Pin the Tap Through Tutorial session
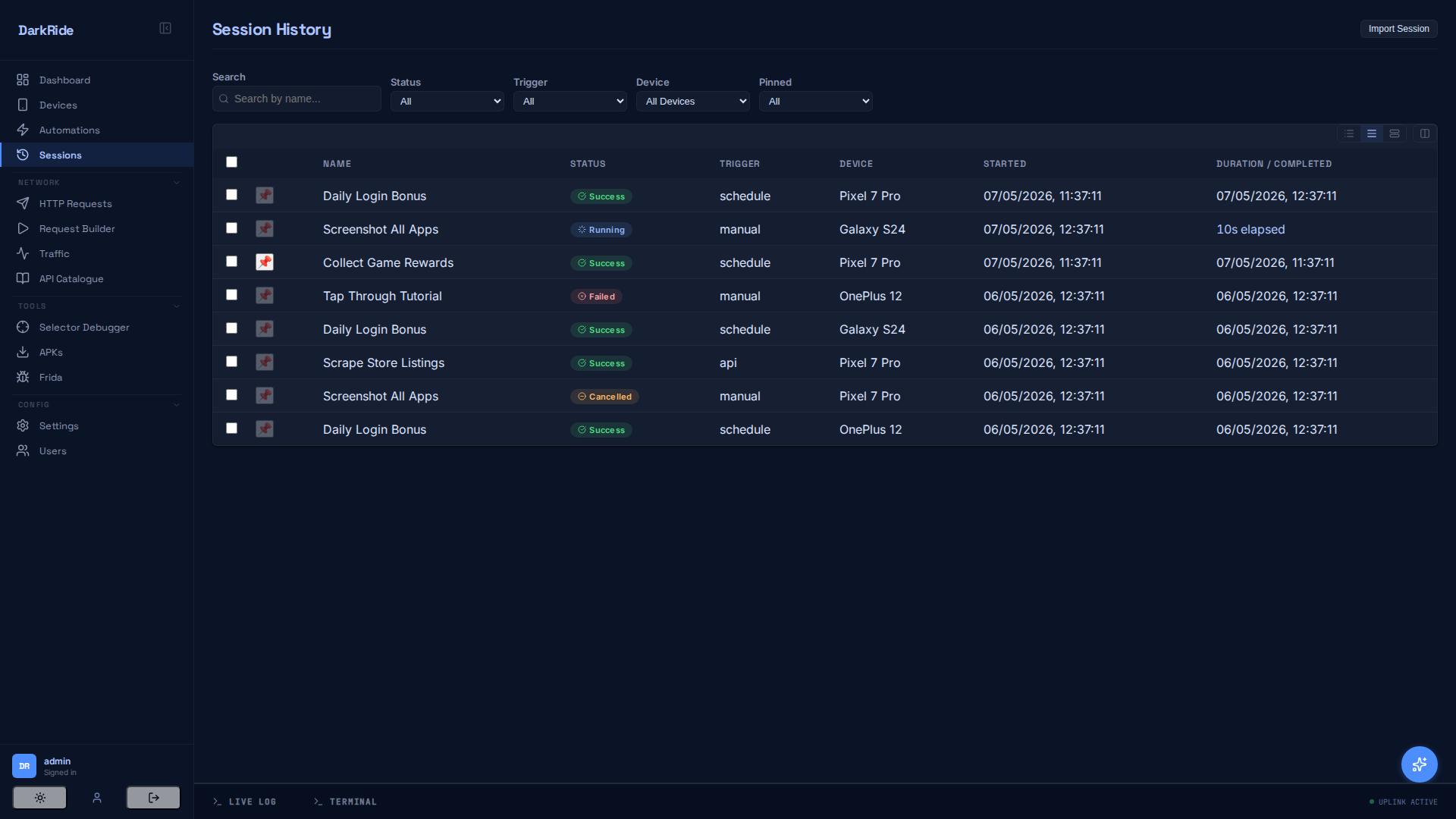Image resolution: width=1456 pixels, height=819 pixels. pos(265,296)
